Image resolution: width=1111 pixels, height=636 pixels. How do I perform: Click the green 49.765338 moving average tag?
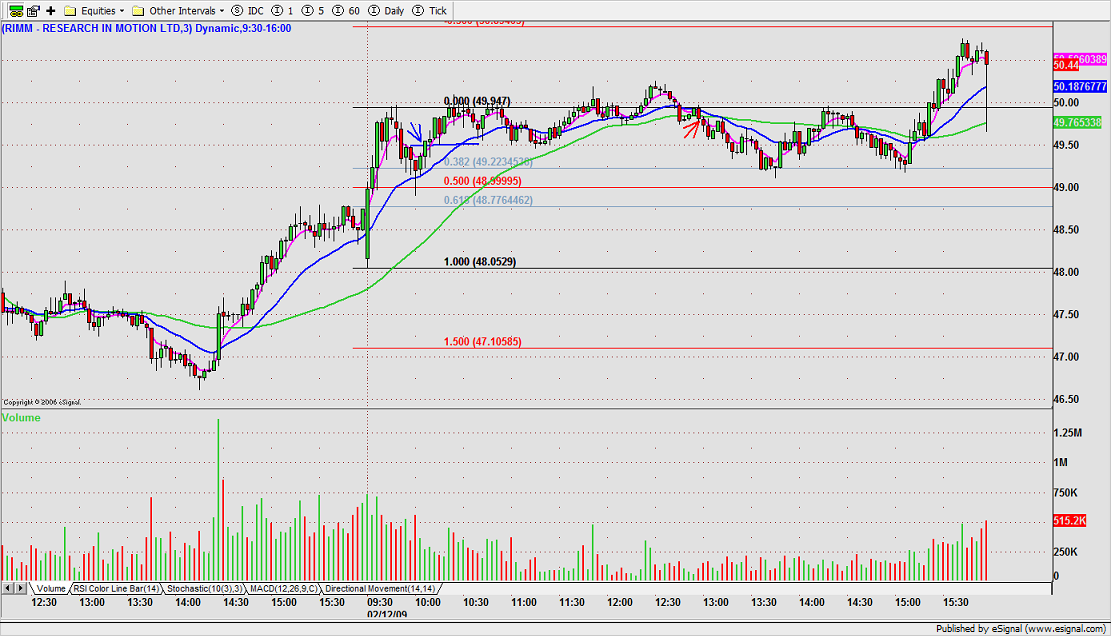1078,123
